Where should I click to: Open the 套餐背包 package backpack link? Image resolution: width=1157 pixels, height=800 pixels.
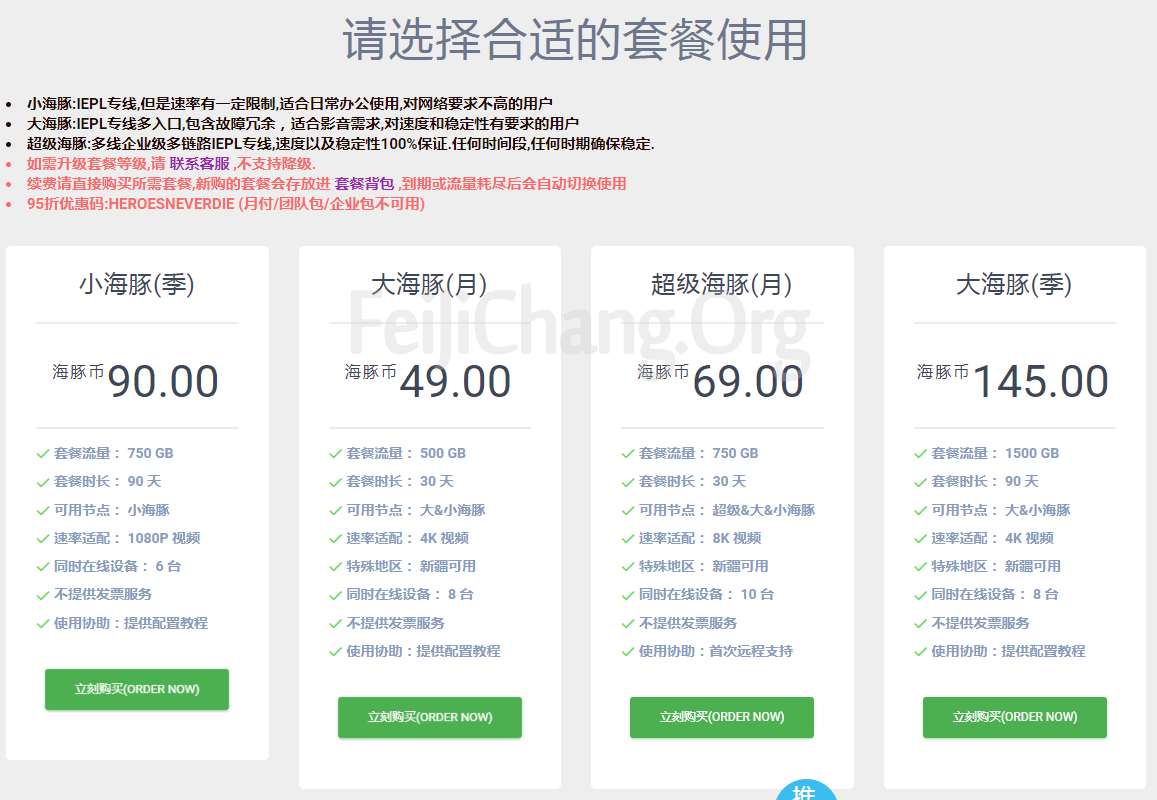[364, 184]
